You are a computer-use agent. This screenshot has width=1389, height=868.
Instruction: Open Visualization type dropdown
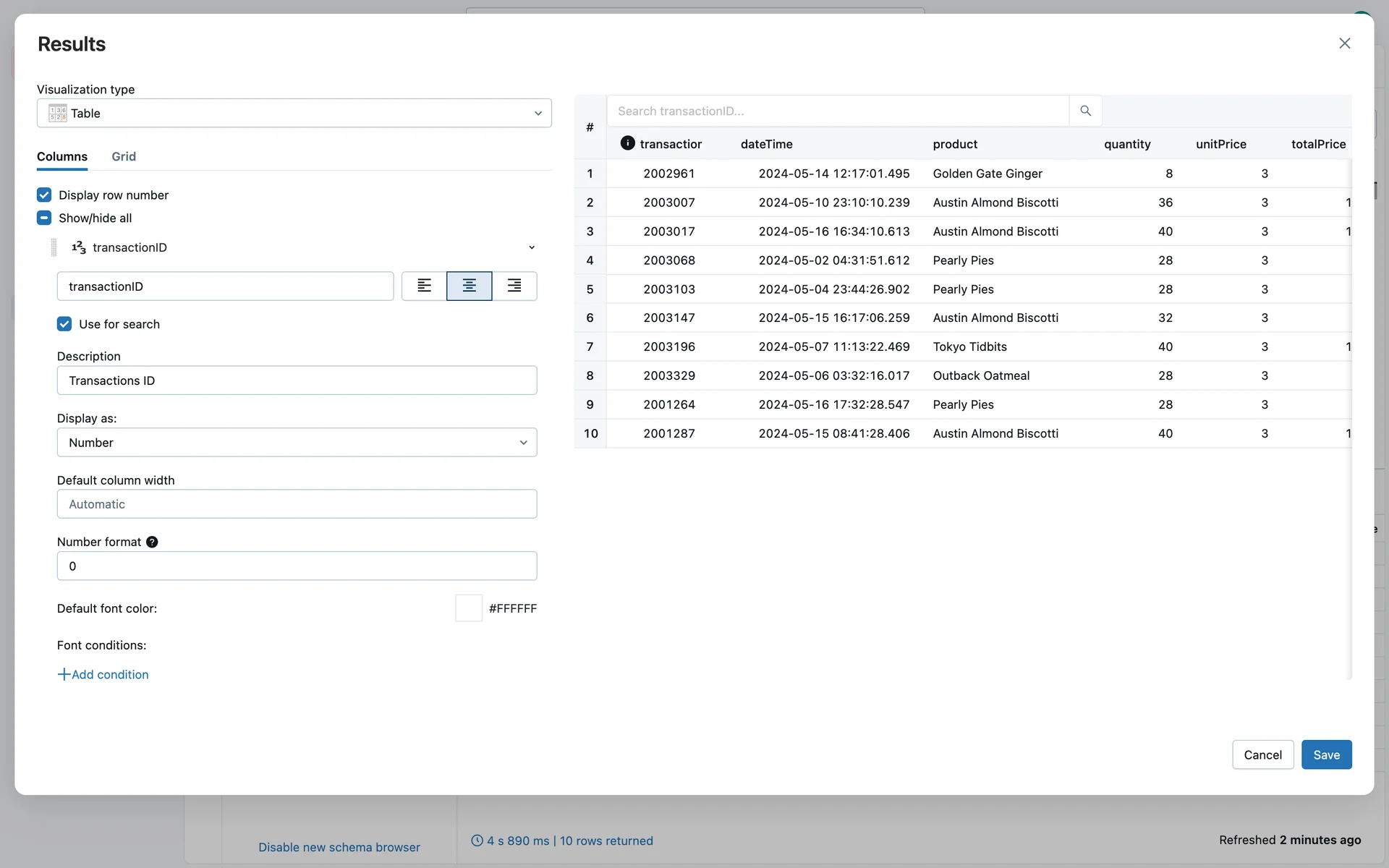point(294,113)
